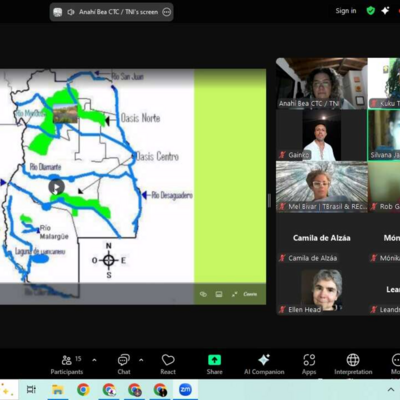Select Mel Bivar video tile

coord(322,187)
